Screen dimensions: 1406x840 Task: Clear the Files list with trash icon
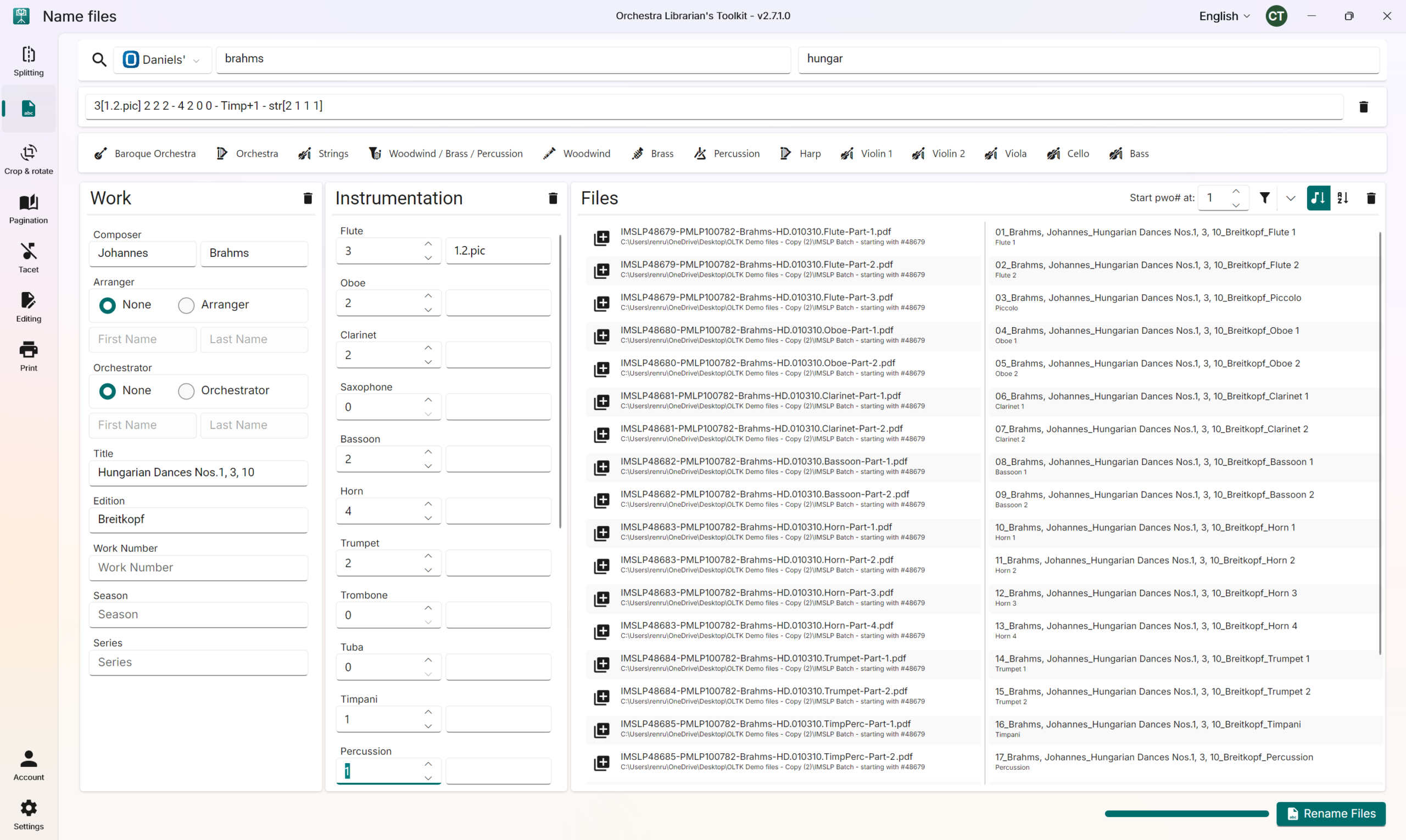pos(1371,198)
